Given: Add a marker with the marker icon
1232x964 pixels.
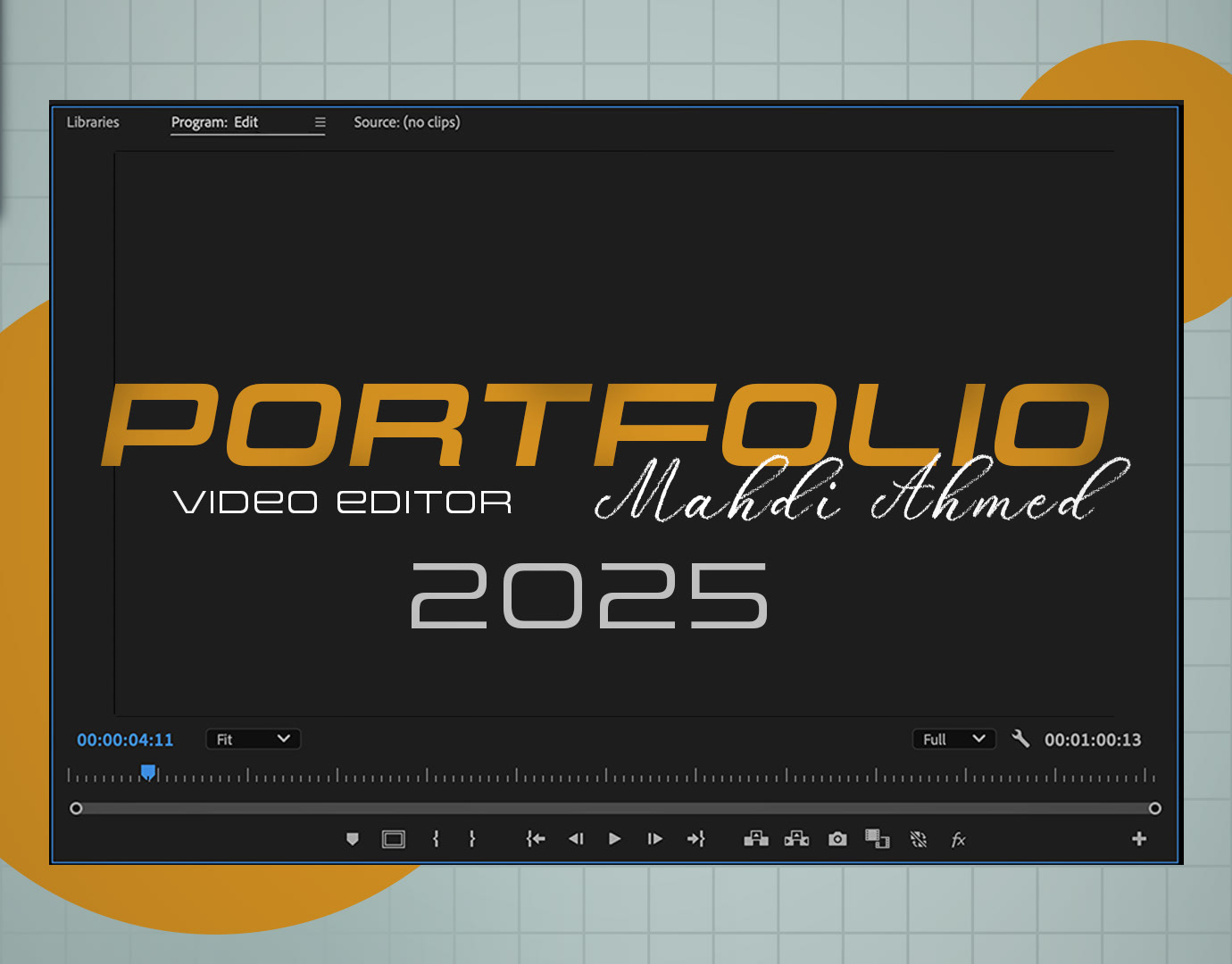Looking at the screenshot, I should [353, 839].
